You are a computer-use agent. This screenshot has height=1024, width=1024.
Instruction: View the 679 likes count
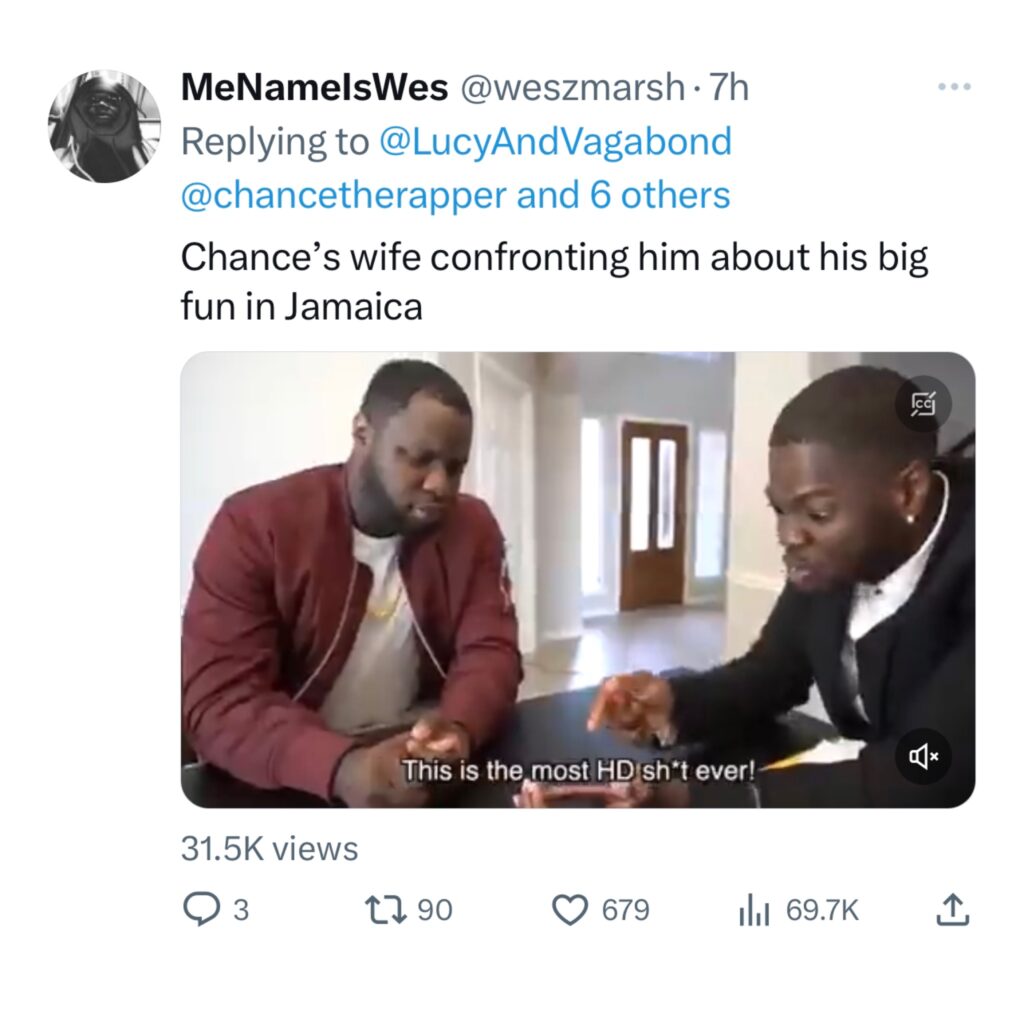coord(626,910)
